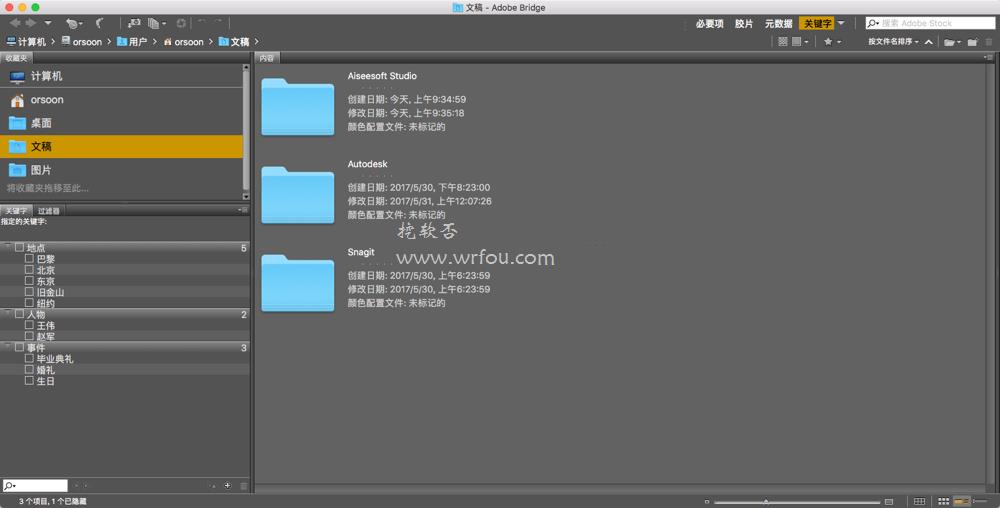
Task: Open the parent and favorites history dropdown
Action: pyautogui.click(x=48, y=23)
